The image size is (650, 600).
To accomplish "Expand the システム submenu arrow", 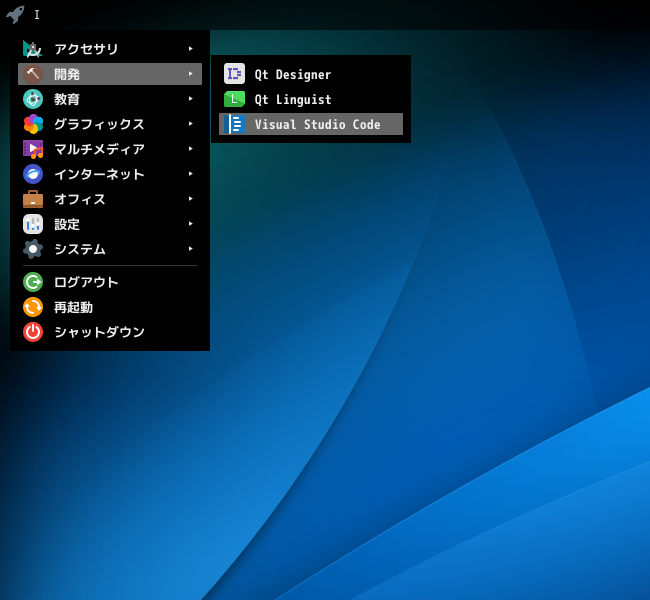I will tap(191, 249).
